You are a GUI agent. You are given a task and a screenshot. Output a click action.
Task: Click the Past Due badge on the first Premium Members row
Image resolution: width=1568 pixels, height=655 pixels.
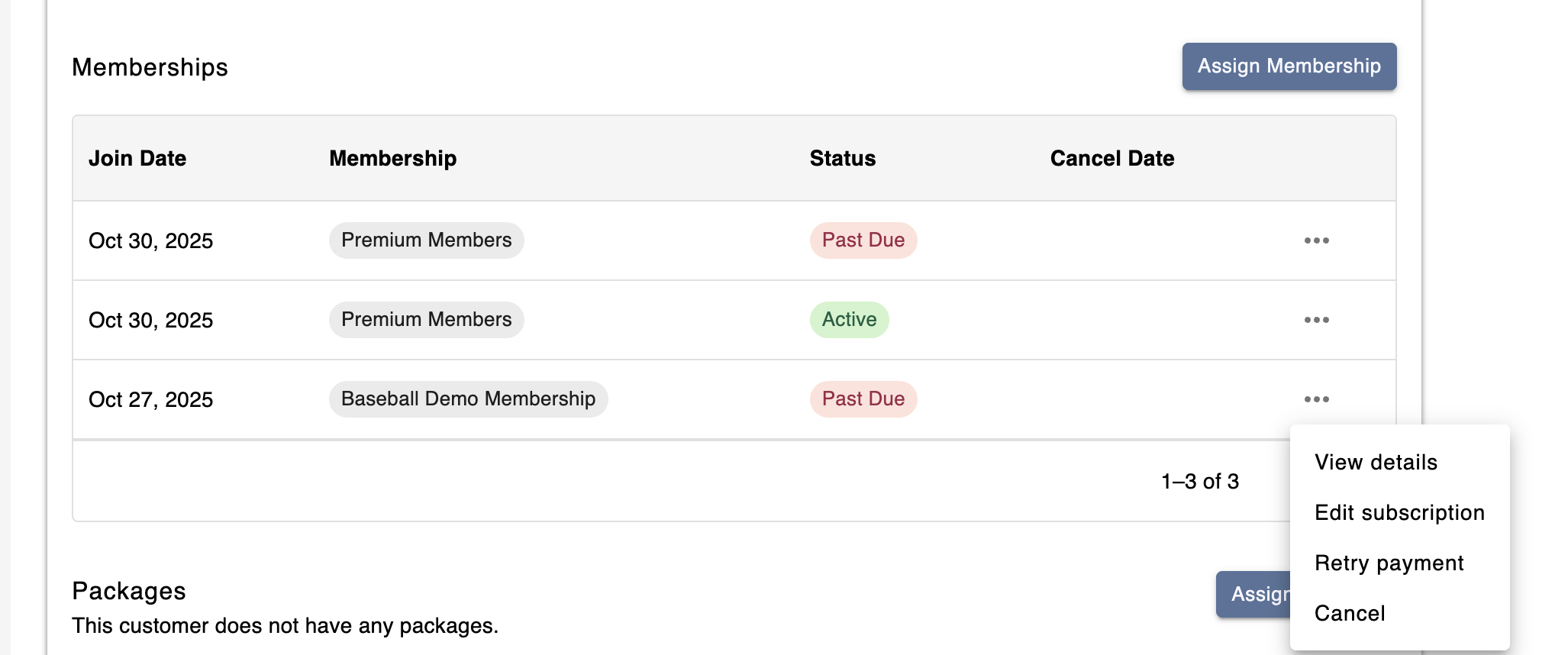863,240
